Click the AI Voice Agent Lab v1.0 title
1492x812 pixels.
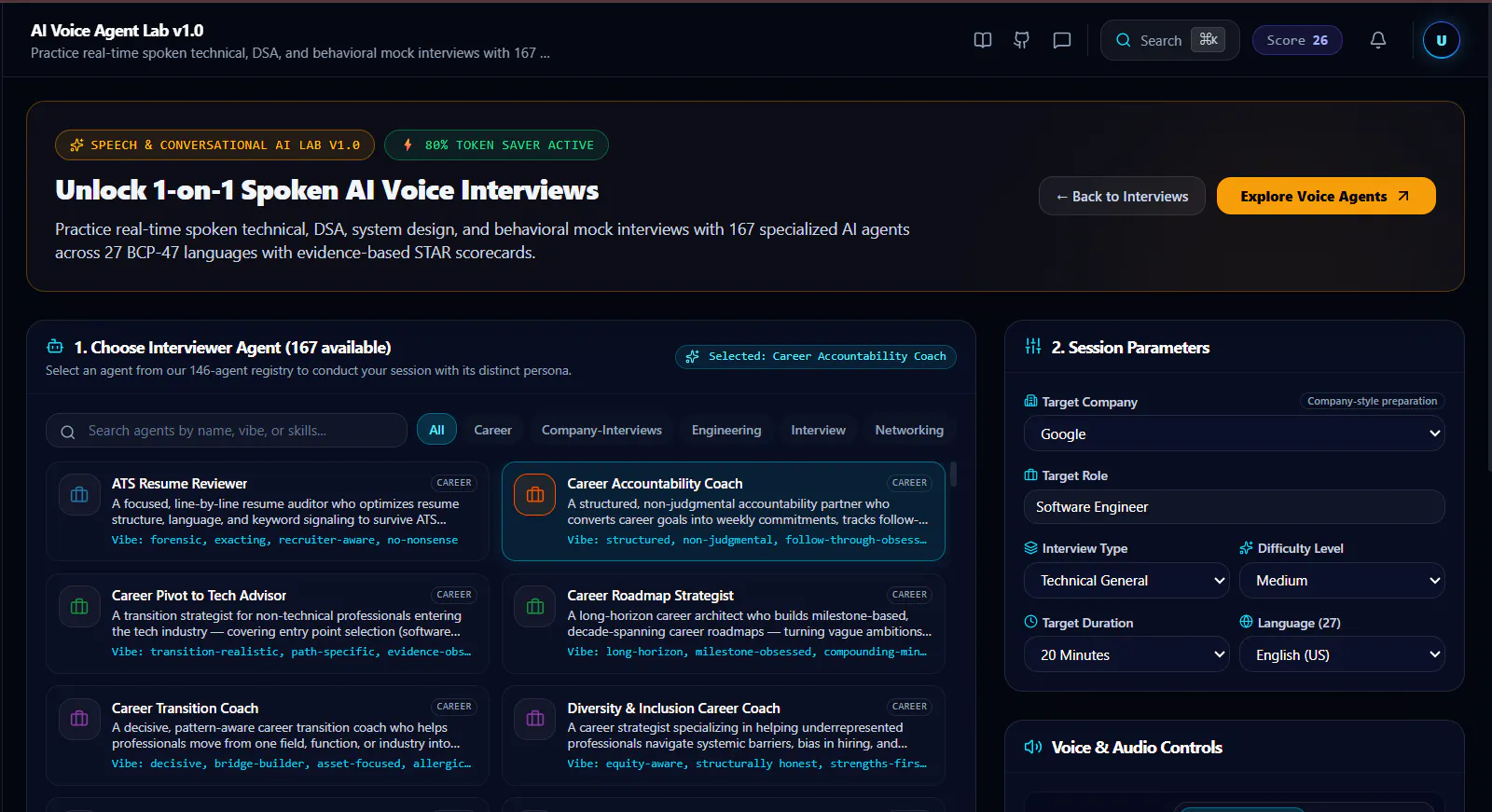pos(117,31)
